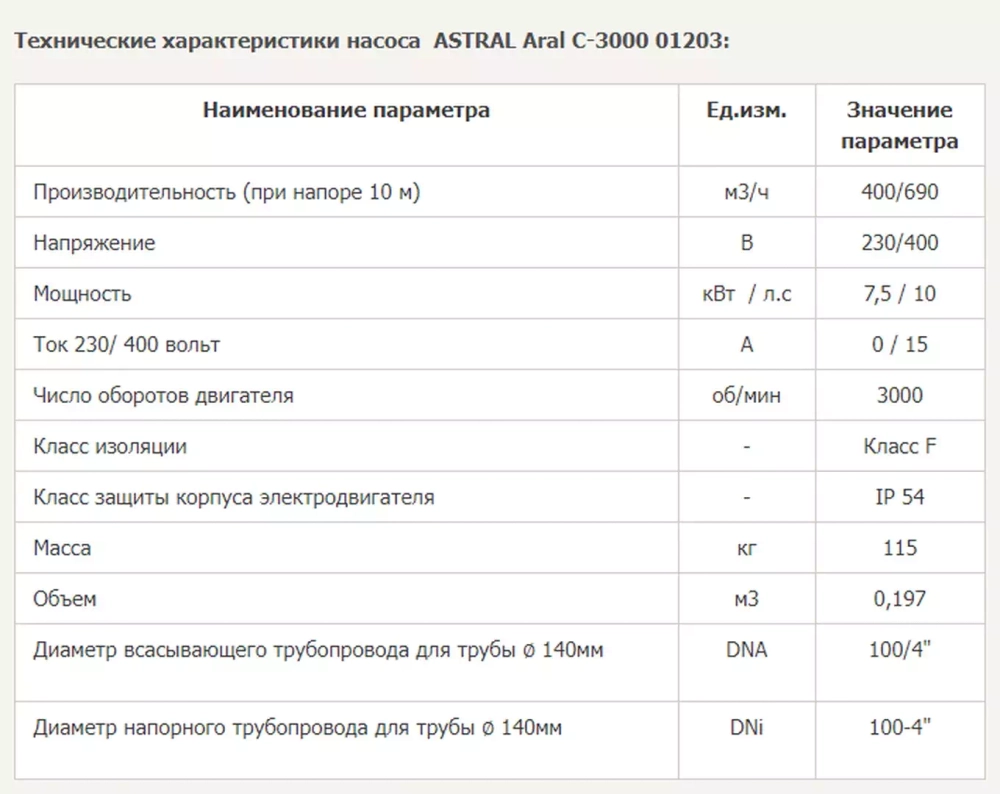Select 'Диаметр напорного трубопровода' label
1000x794 pixels.
297,728
